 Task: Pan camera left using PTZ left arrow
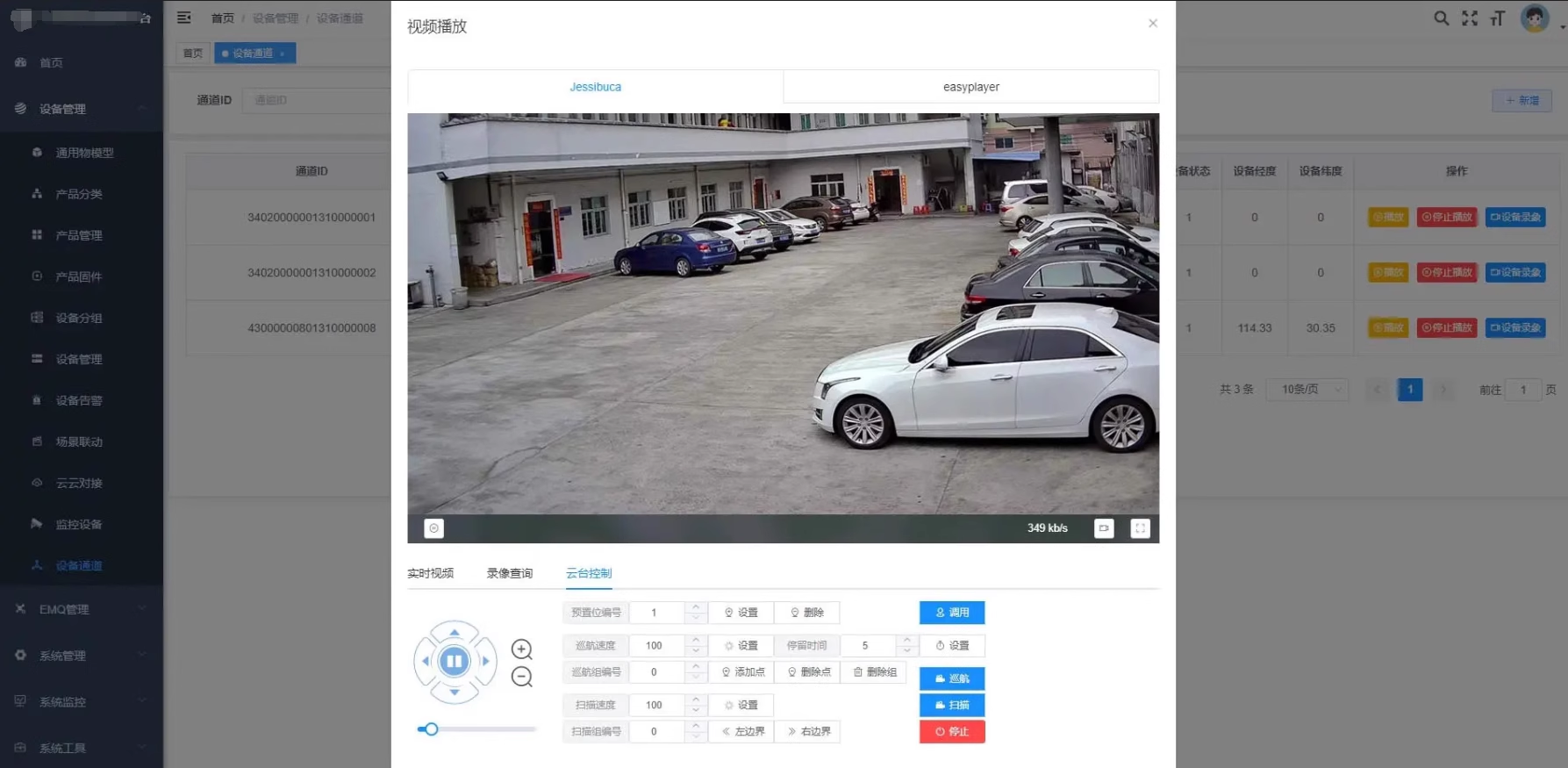tap(426, 661)
